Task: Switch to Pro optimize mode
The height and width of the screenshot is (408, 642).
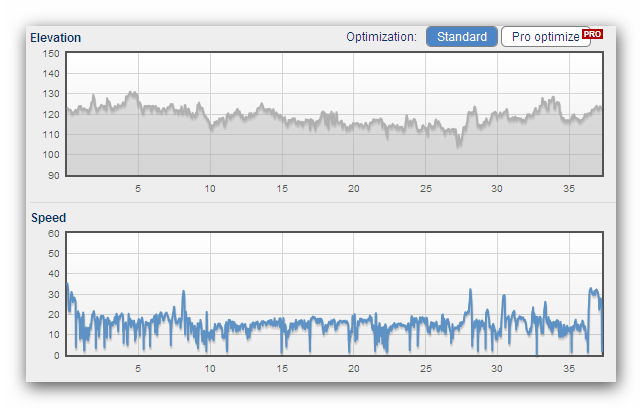Action: click(546, 37)
